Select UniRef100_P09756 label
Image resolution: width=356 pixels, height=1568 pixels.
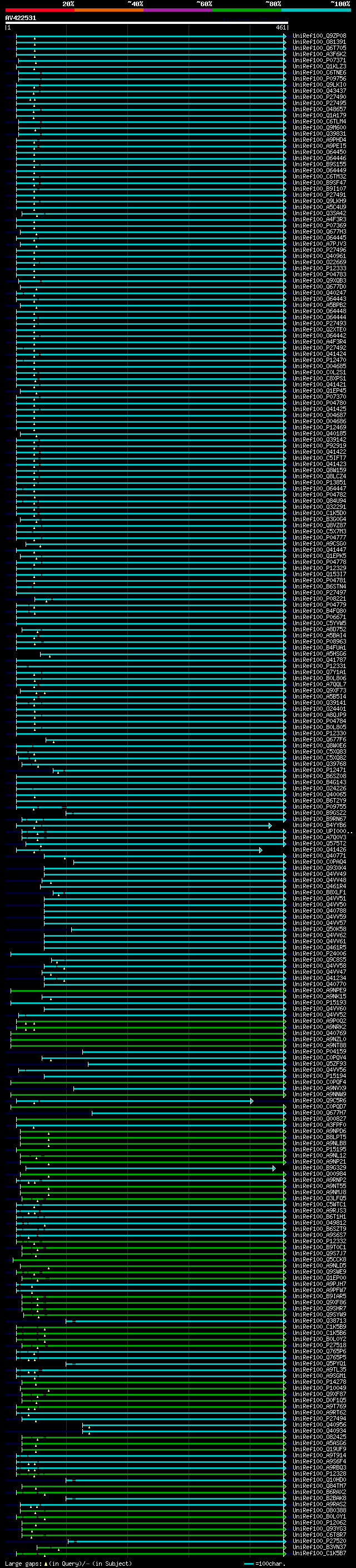click(319, 78)
